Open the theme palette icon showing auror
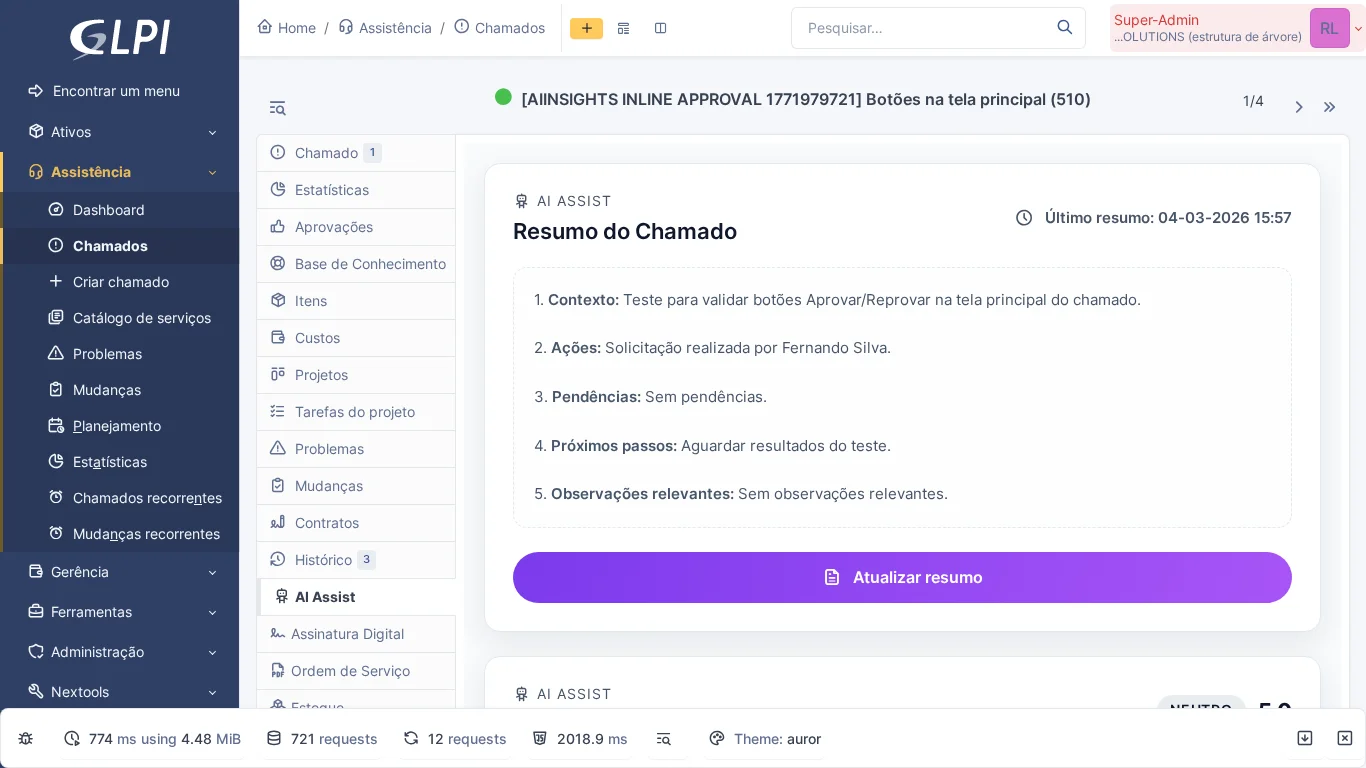 [x=716, y=738]
